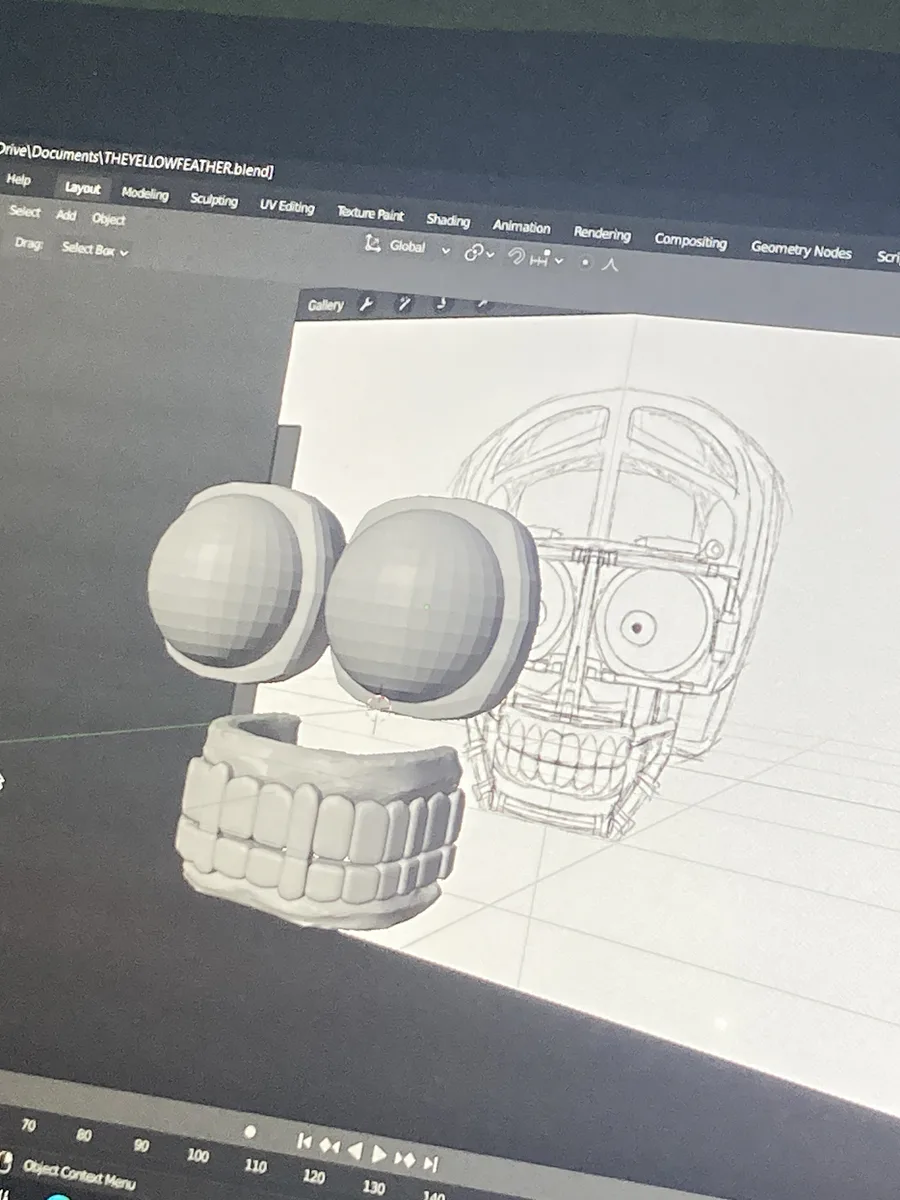Open the Help menu

tap(18, 180)
